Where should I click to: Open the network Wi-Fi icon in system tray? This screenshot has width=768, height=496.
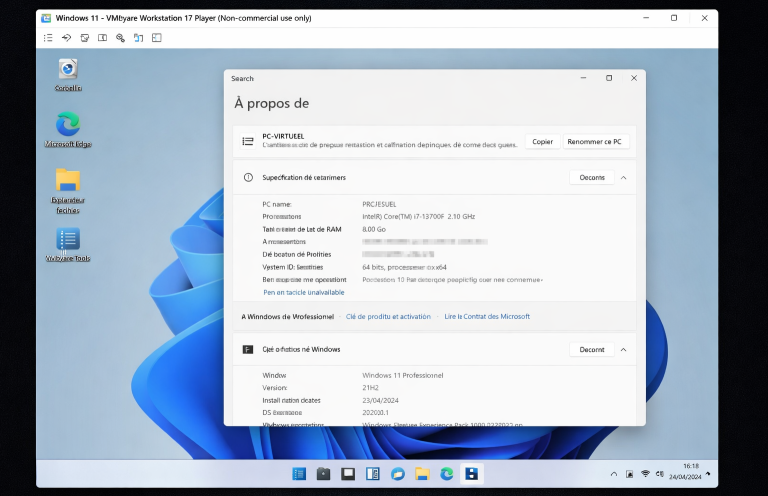[x=645, y=473]
